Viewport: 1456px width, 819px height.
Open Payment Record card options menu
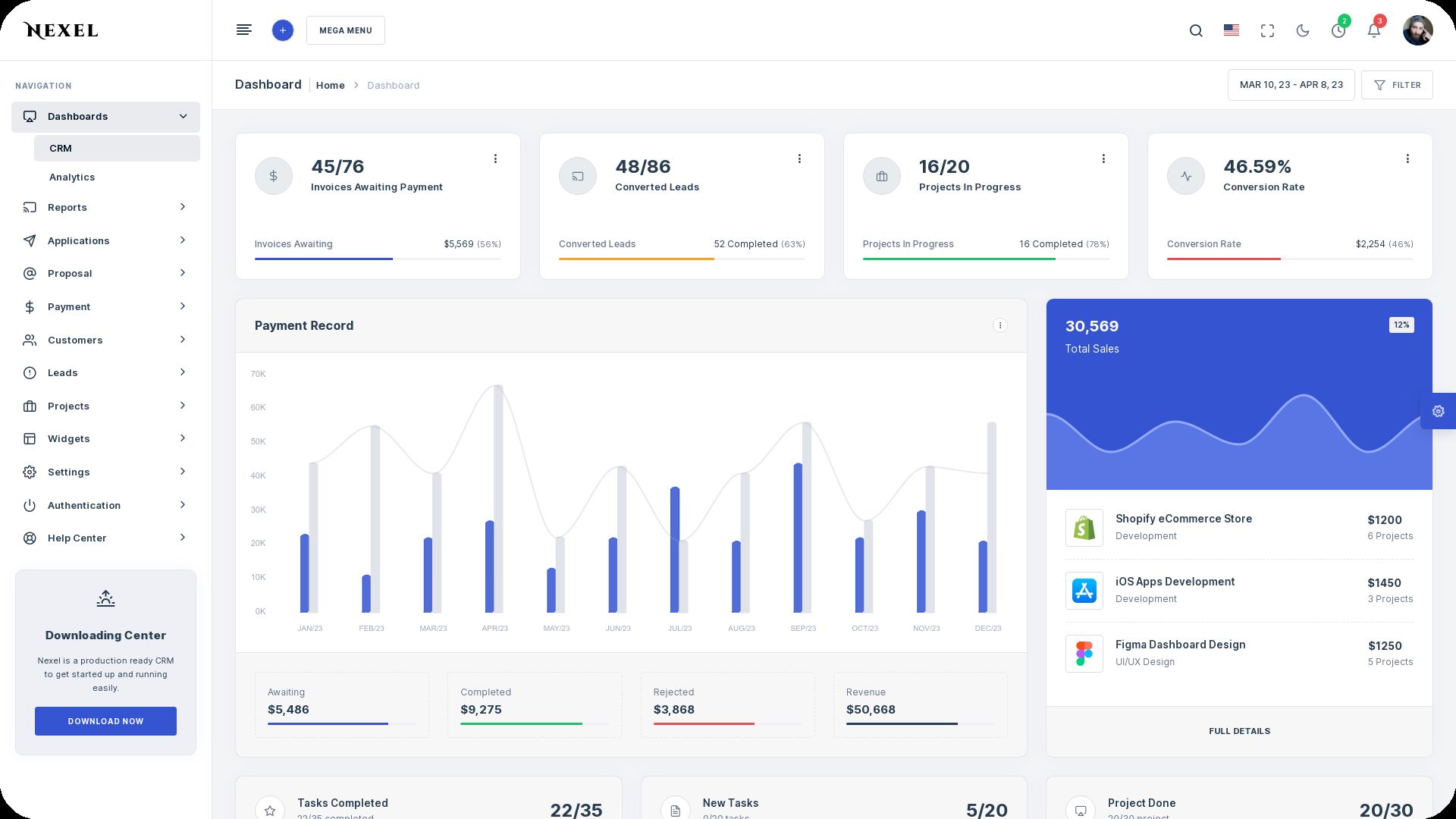coord(999,325)
